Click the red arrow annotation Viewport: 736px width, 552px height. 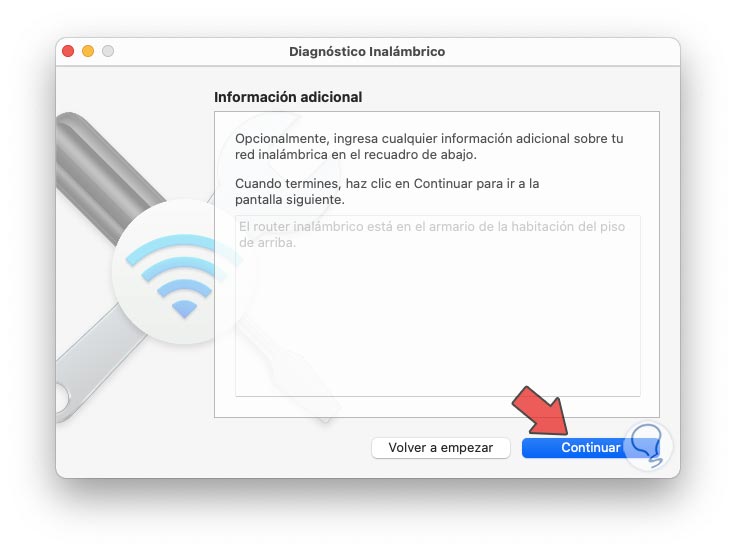[x=542, y=411]
